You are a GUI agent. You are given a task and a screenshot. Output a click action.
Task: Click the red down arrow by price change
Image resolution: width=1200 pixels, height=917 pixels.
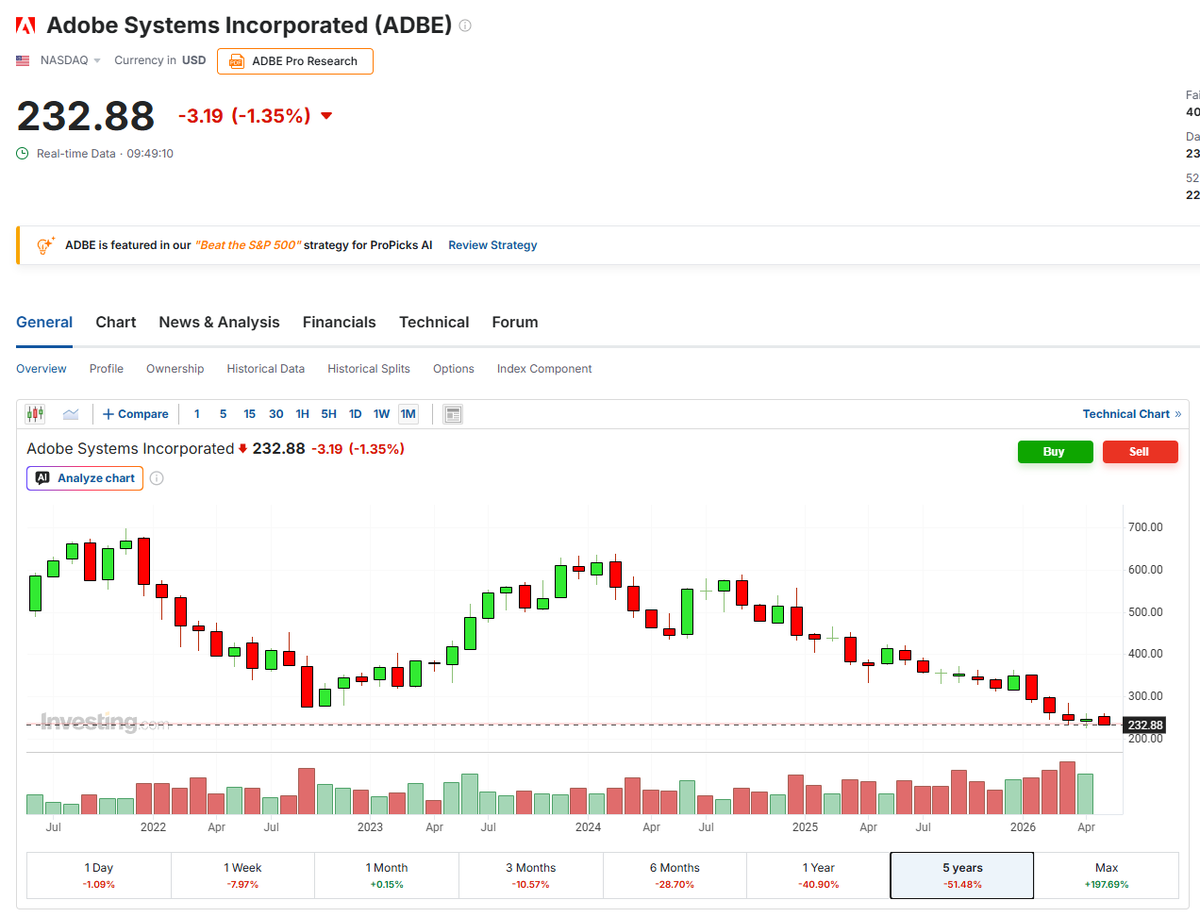point(326,116)
